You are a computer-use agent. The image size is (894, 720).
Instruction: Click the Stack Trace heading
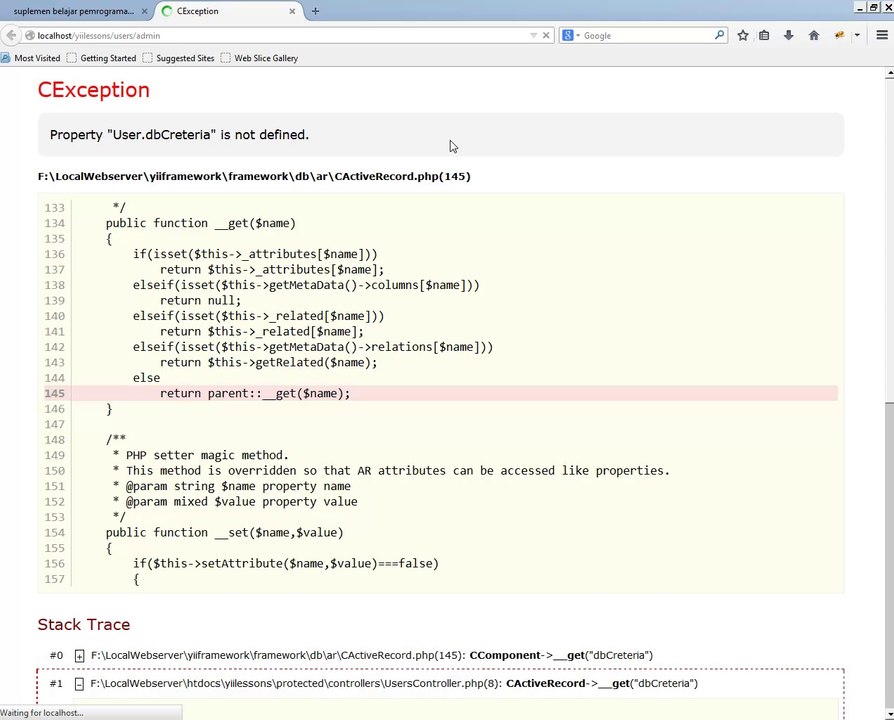click(x=84, y=625)
